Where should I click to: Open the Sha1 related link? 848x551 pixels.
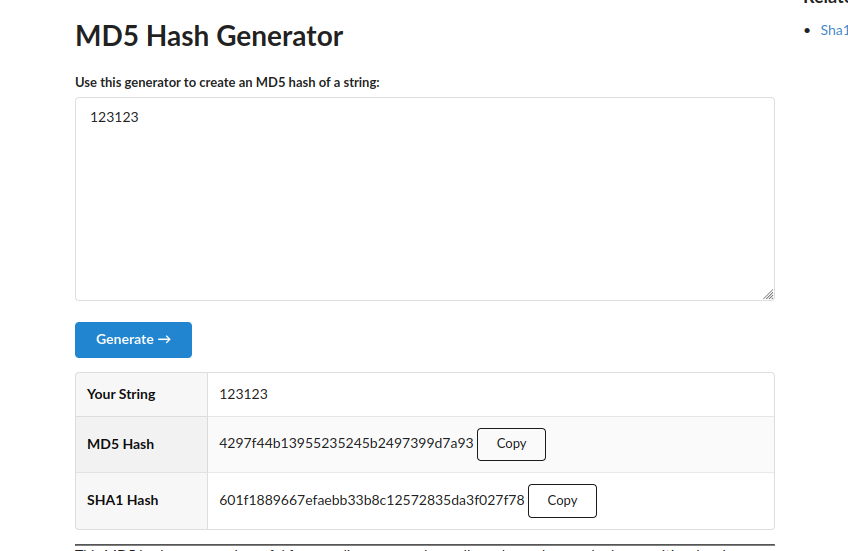834,30
